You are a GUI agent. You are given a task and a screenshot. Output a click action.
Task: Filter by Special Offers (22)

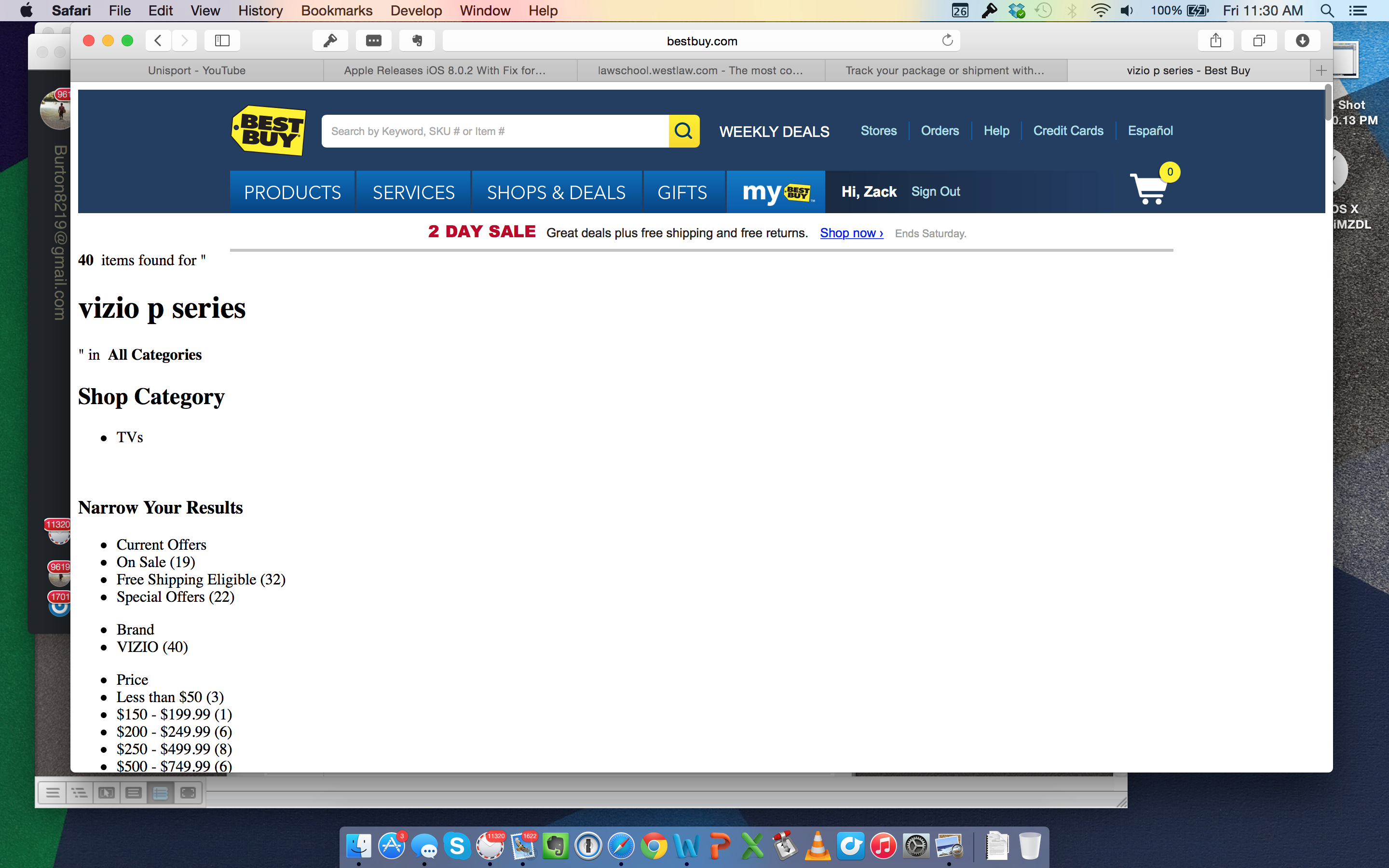click(x=175, y=597)
